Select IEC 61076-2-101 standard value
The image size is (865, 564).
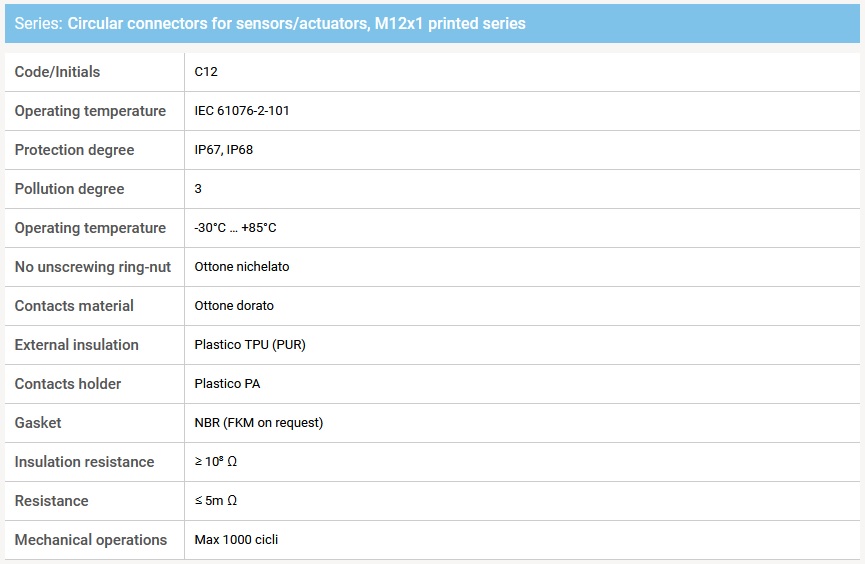click(x=242, y=111)
